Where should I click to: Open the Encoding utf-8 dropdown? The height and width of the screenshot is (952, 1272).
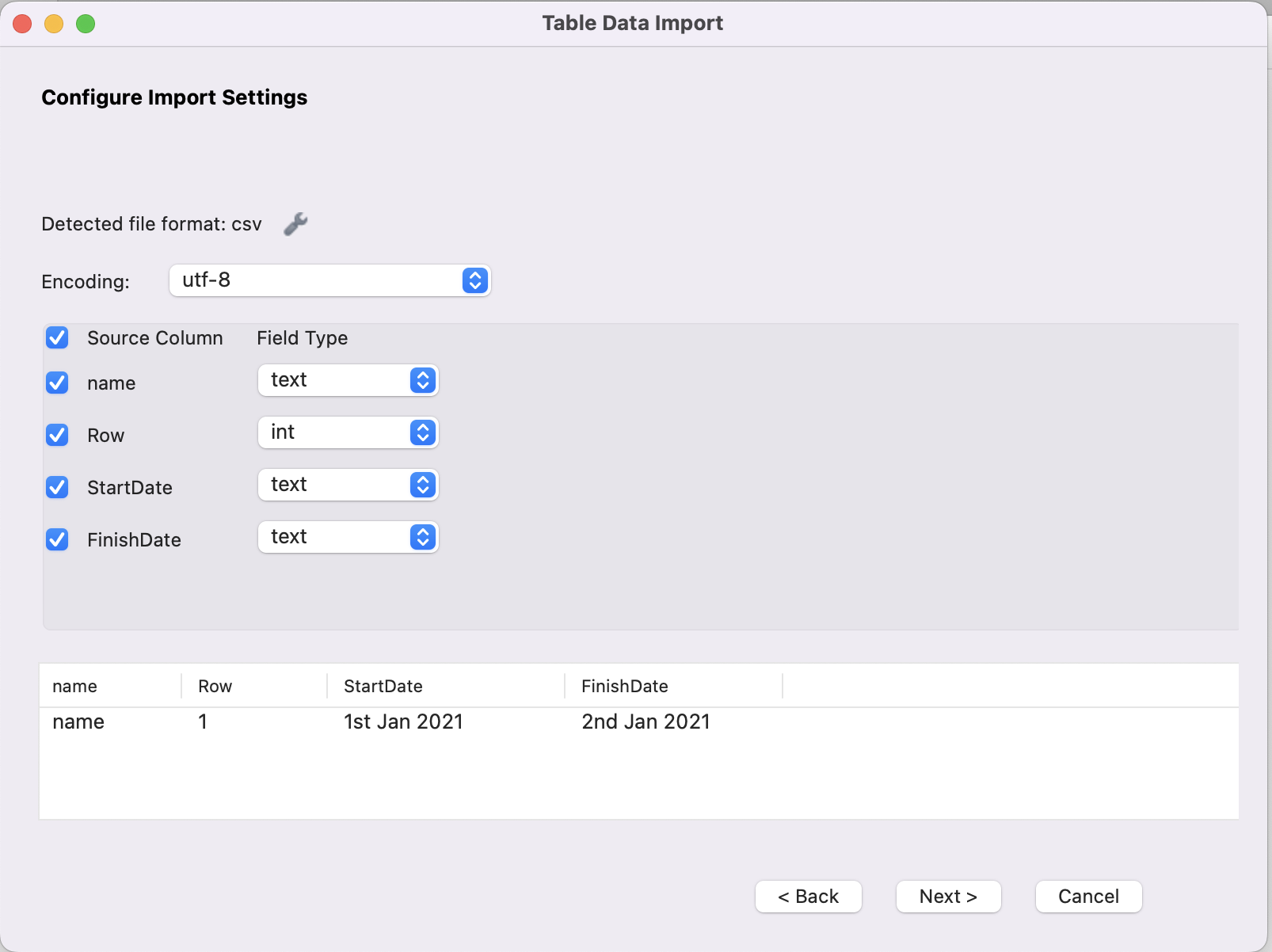tap(330, 280)
